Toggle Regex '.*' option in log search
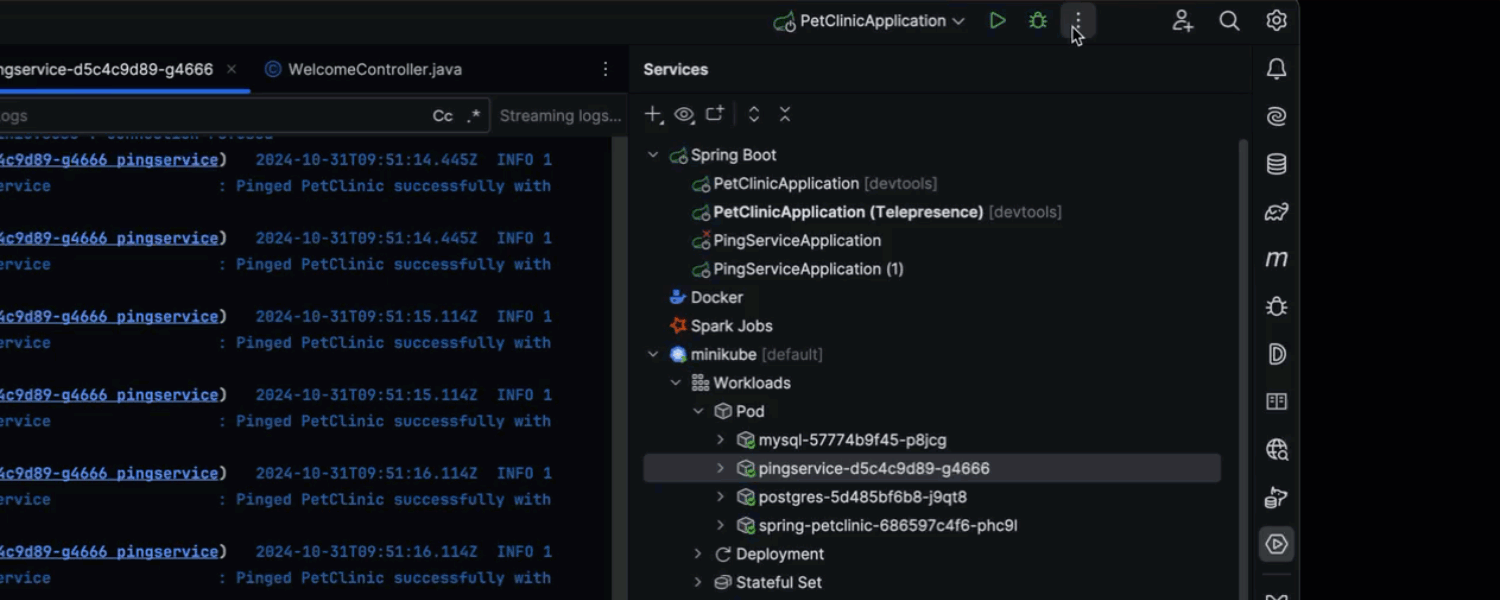This screenshot has width=1500, height=600. [474, 116]
